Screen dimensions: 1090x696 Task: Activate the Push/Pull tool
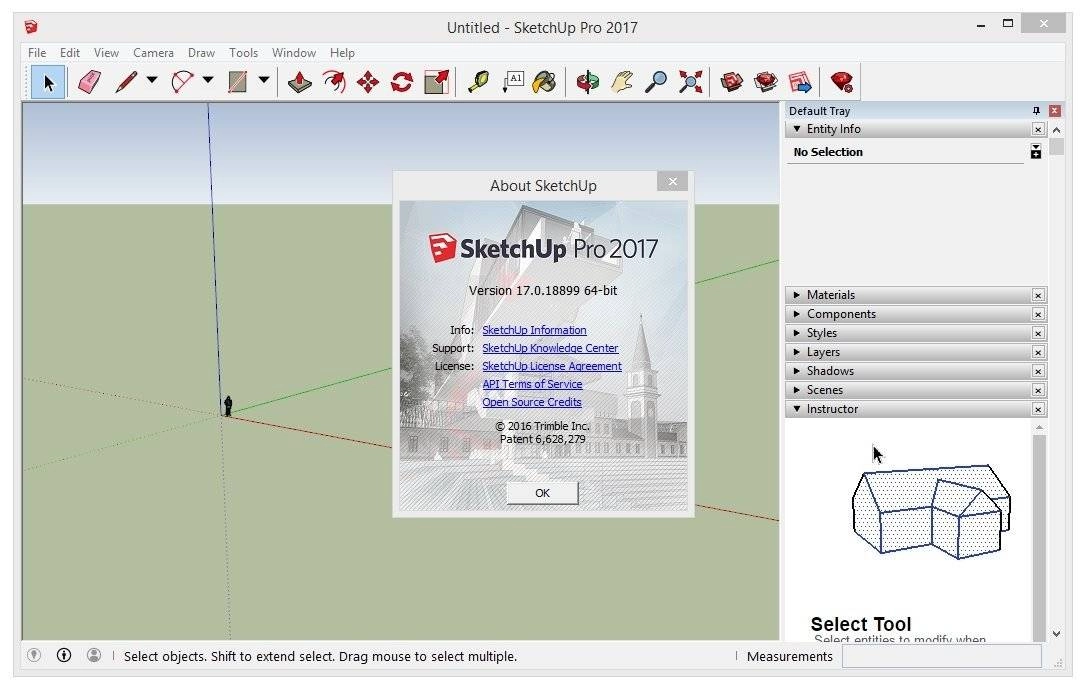(300, 83)
